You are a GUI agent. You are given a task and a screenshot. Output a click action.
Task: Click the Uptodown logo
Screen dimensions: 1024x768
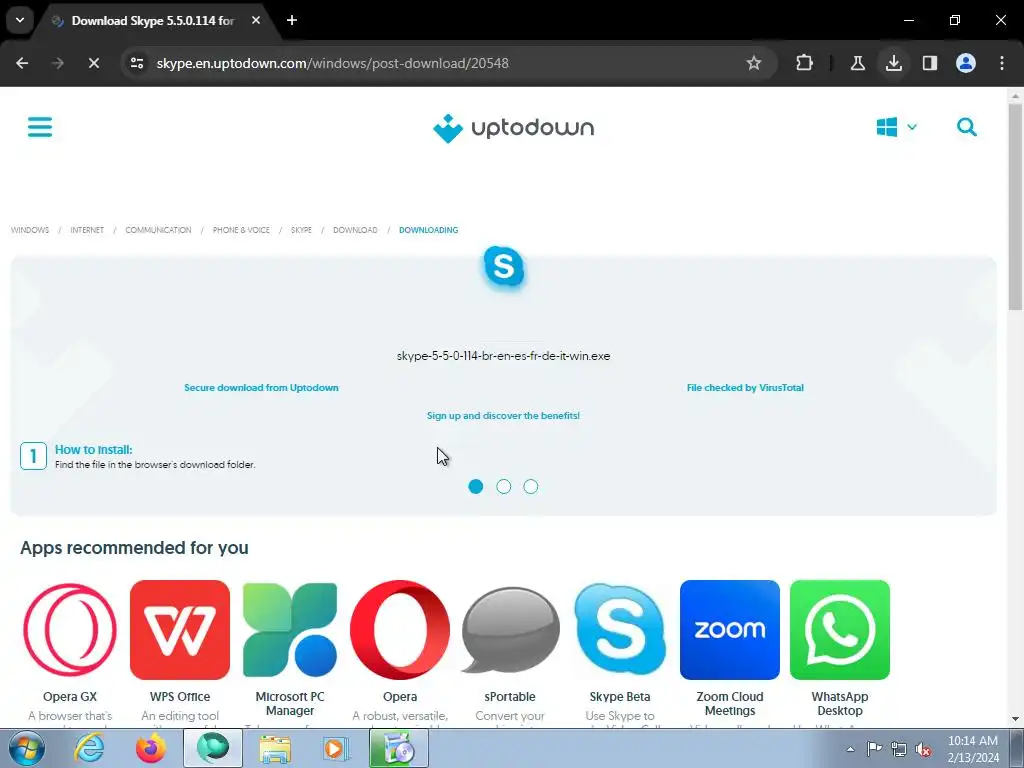pyautogui.click(x=513, y=128)
